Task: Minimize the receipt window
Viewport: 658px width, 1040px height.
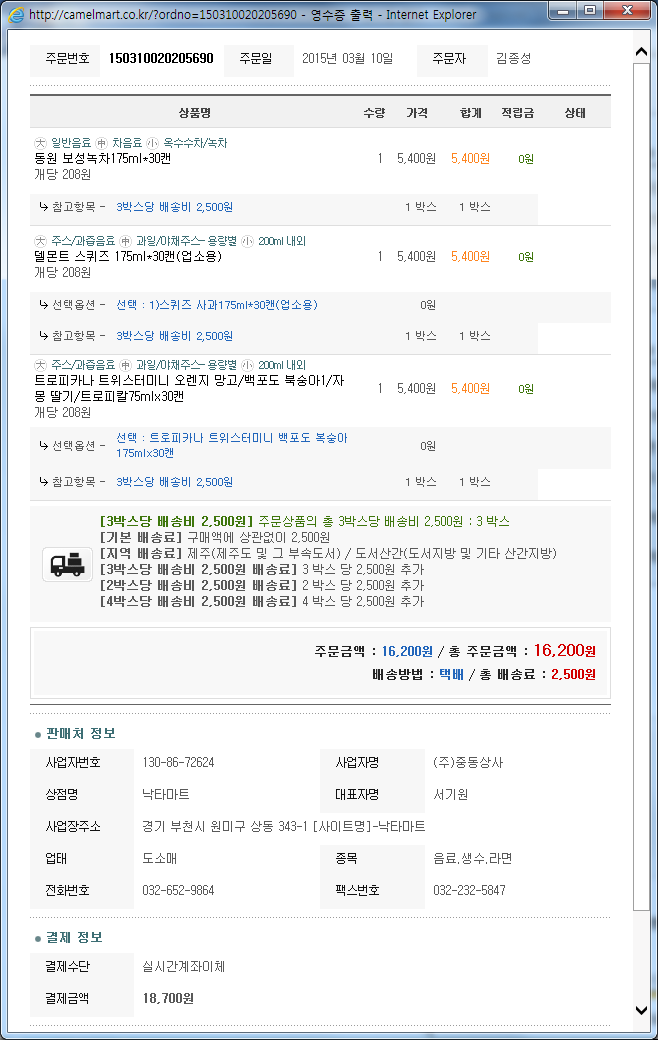Action: point(564,11)
